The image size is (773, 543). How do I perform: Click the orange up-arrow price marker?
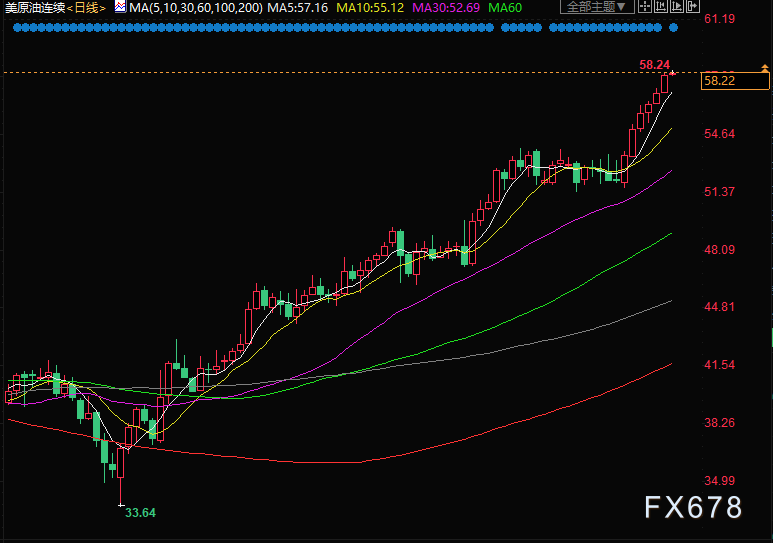(765, 68)
